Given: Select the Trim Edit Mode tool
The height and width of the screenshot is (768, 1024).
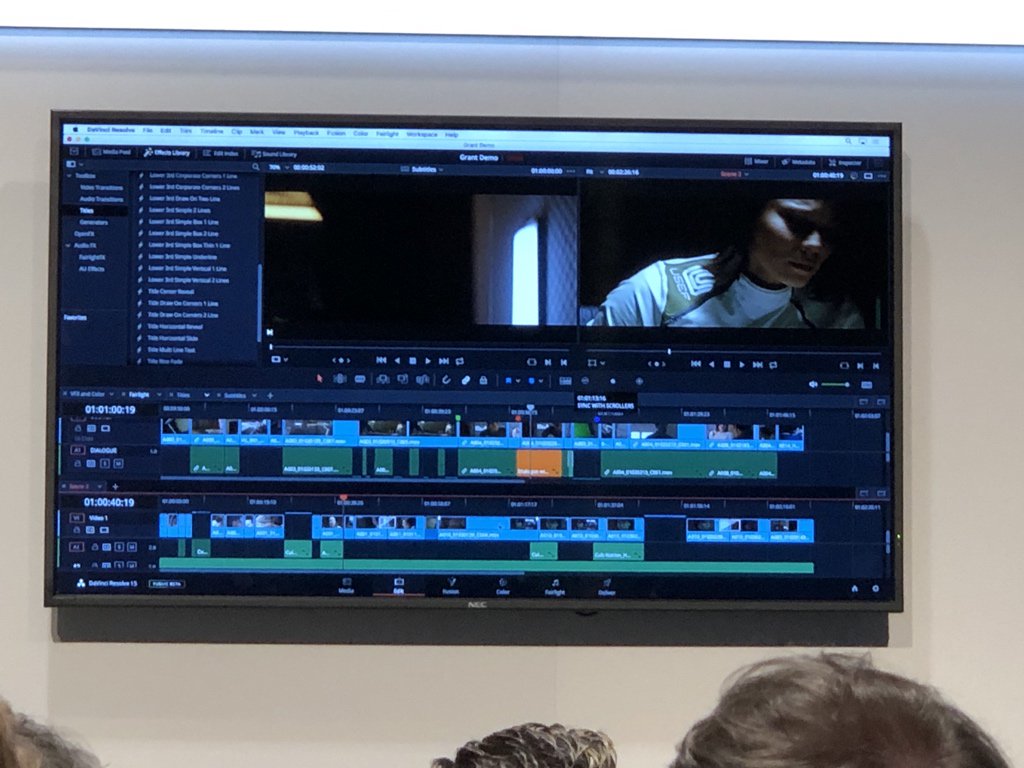Looking at the screenshot, I should (340, 379).
